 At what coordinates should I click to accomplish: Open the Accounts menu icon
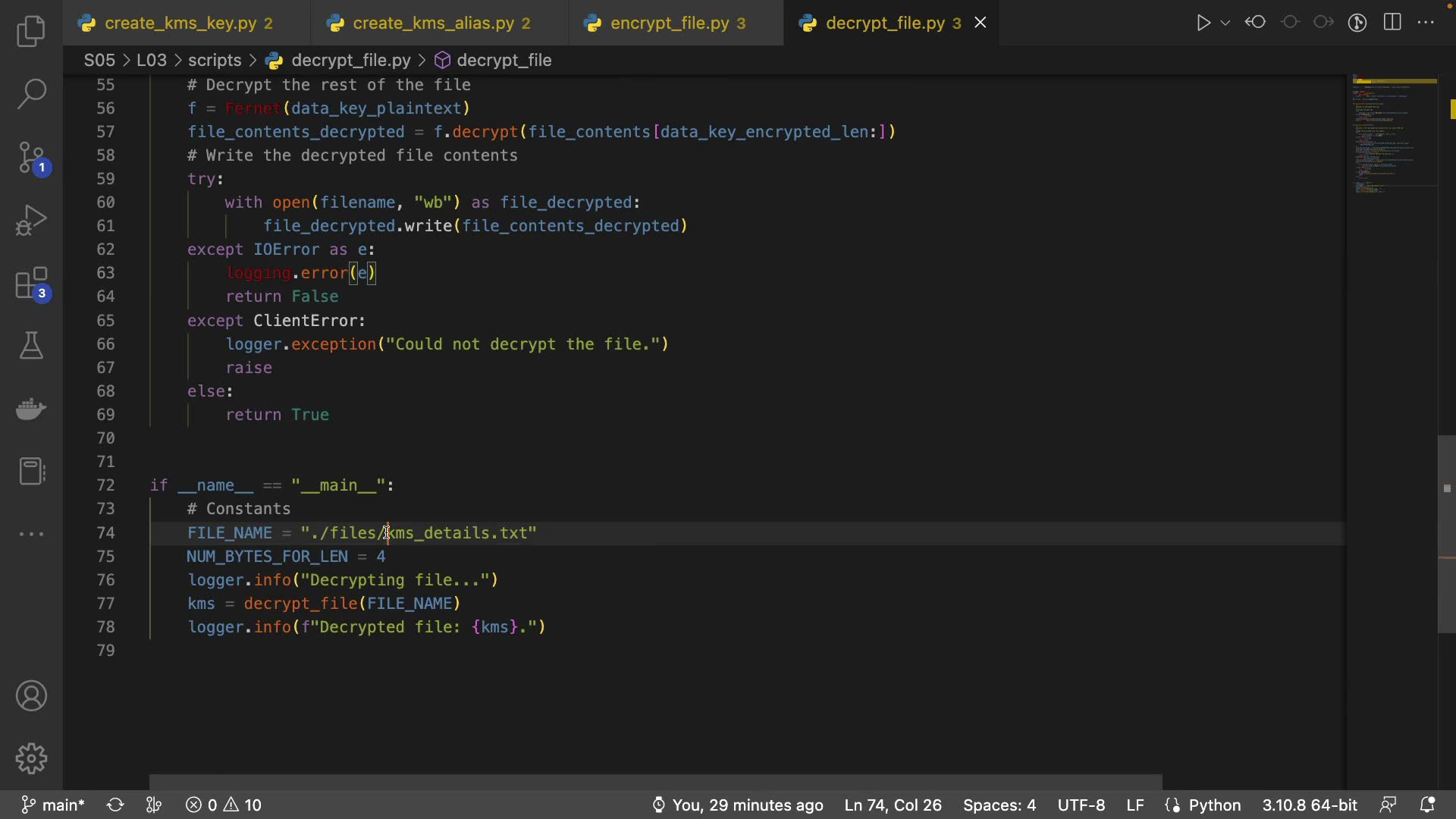[x=31, y=696]
